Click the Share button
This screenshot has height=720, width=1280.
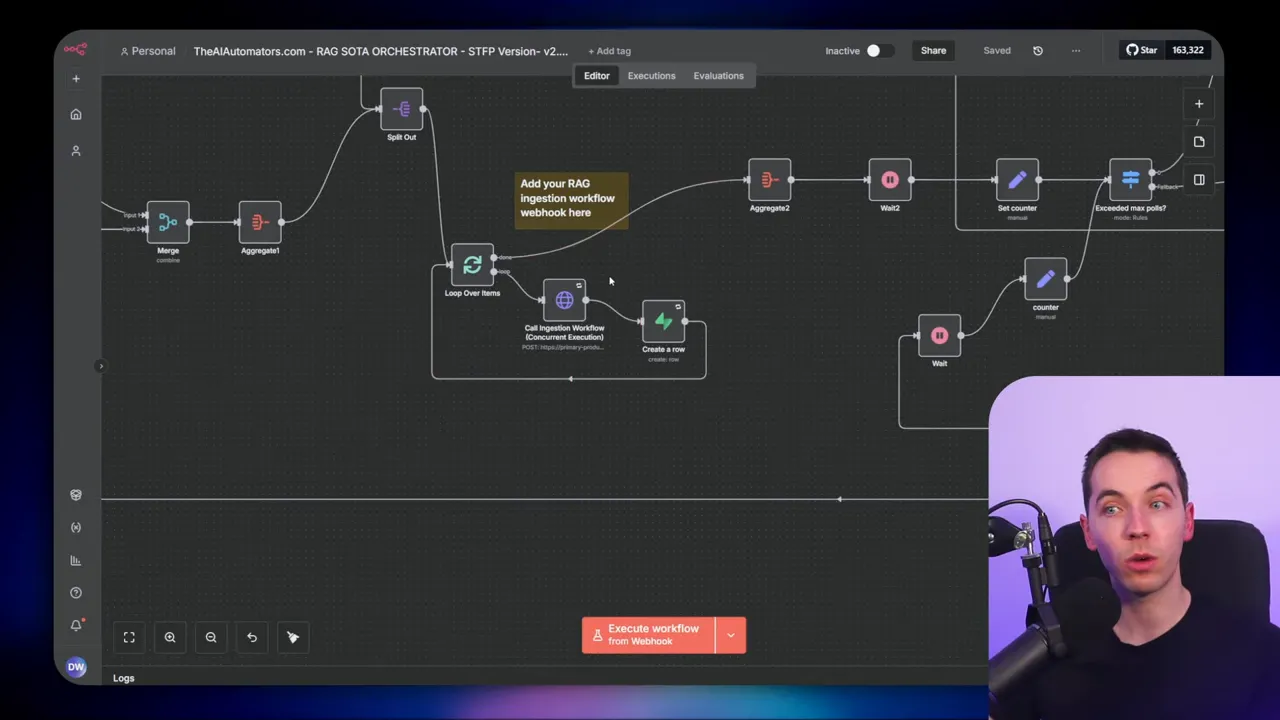coord(933,50)
